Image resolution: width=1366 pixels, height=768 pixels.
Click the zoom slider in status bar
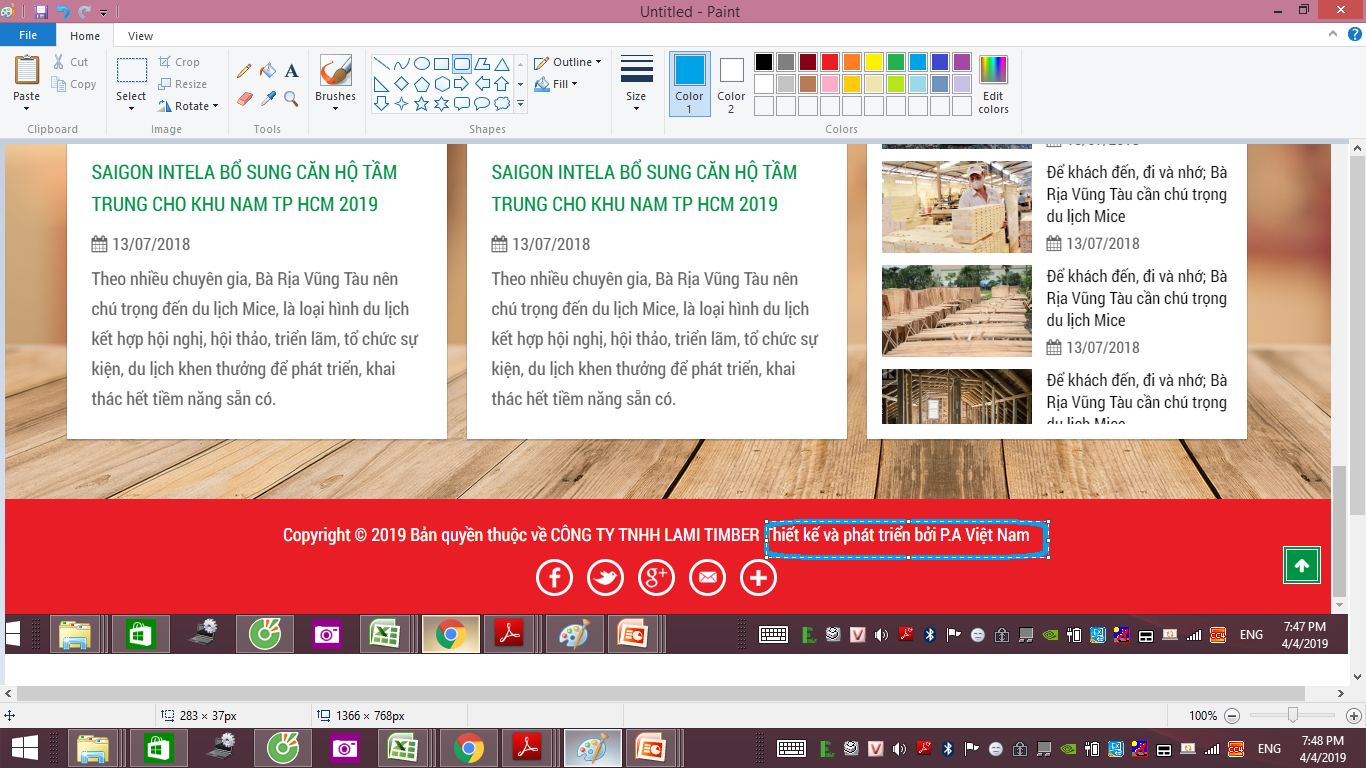[1294, 715]
